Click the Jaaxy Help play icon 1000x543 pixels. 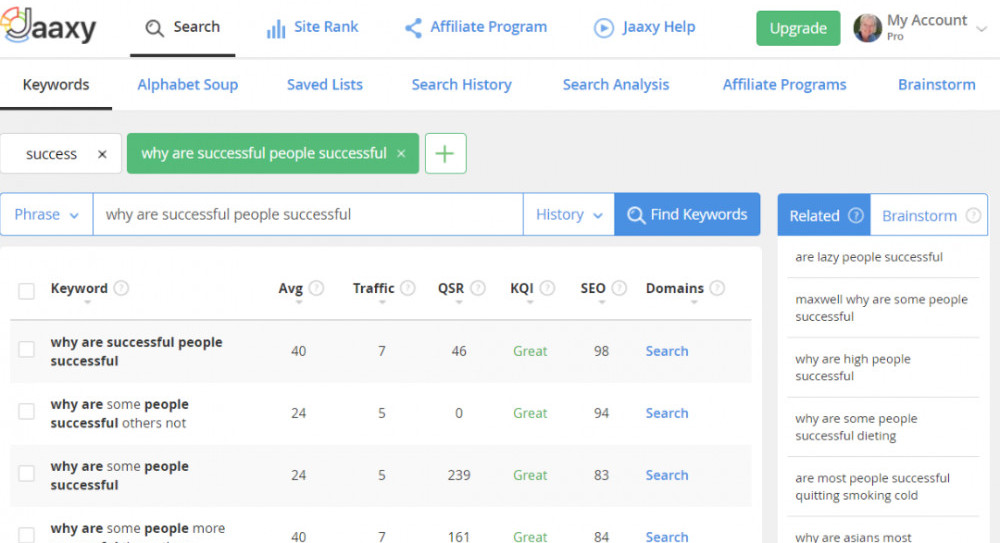603,27
